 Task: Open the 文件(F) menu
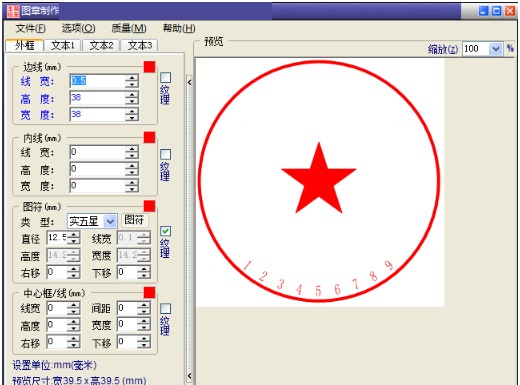30,28
